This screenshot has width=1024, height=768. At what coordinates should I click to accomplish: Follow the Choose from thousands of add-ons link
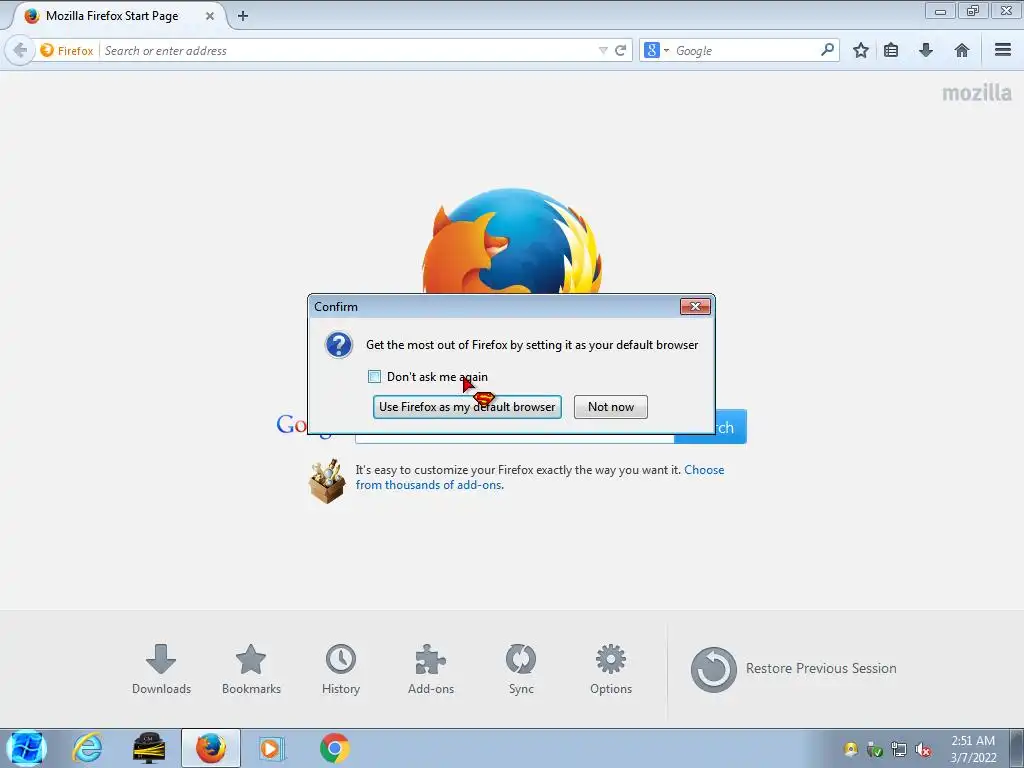point(539,477)
